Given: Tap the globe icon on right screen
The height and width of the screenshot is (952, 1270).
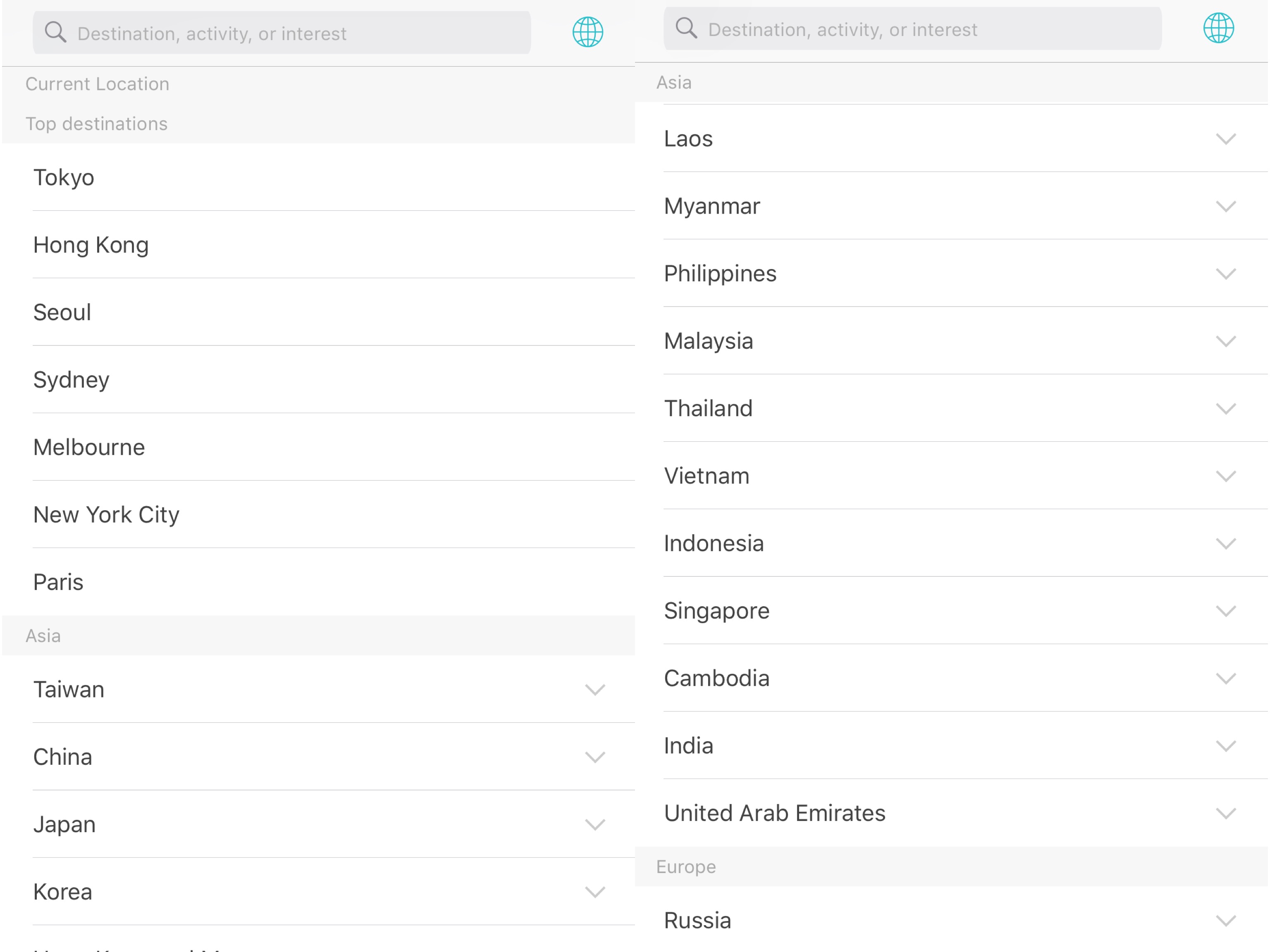Looking at the screenshot, I should click(x=1218, y=28).
